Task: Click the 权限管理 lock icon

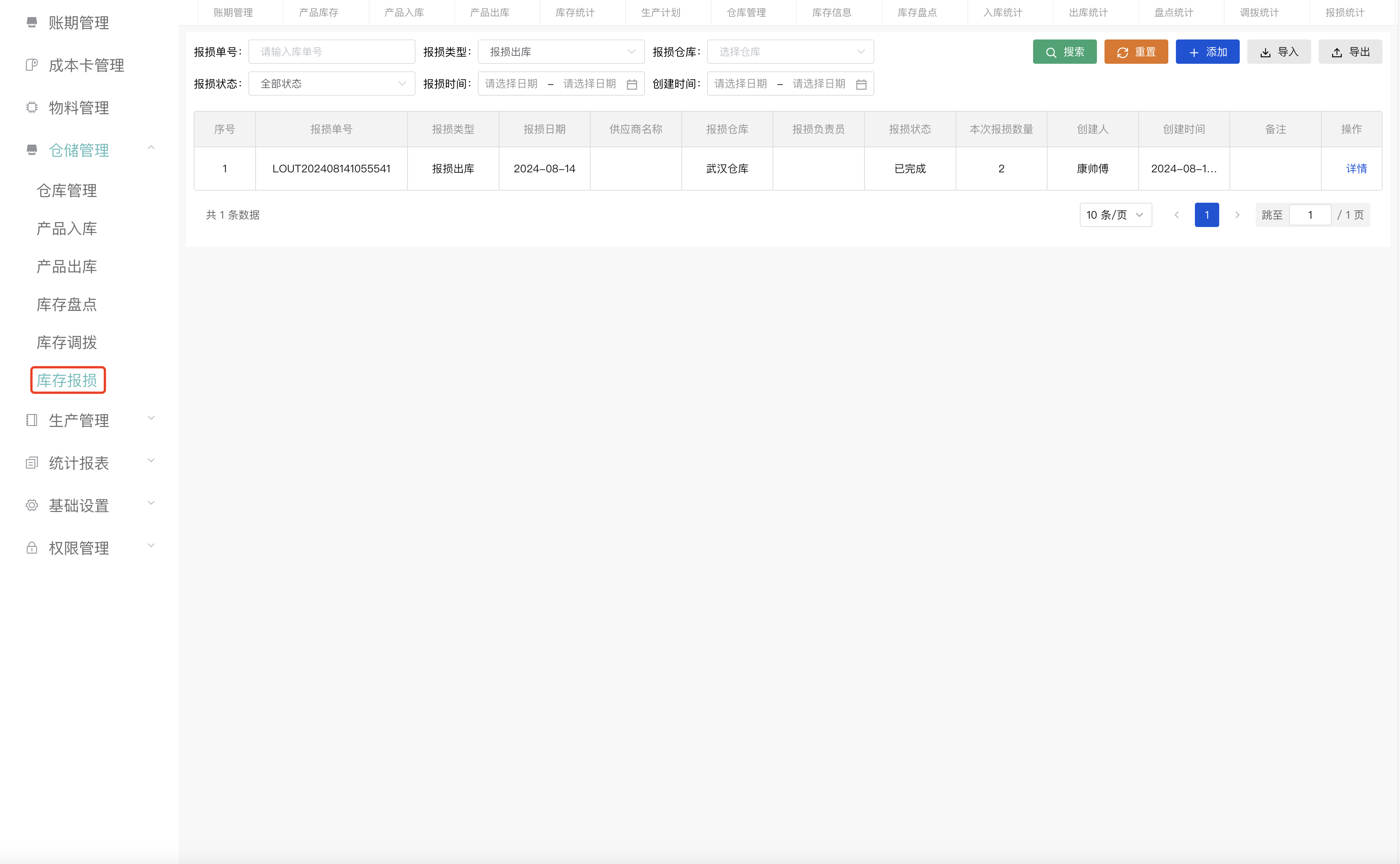Action: [32, 547]
